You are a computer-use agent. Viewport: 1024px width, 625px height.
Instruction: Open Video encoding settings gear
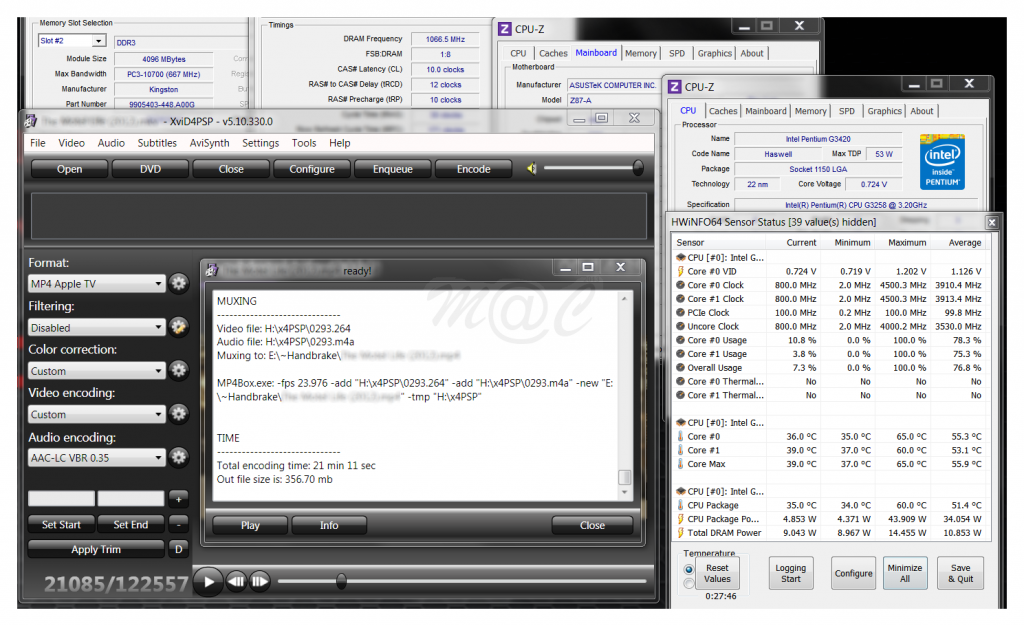pos(179,414)
